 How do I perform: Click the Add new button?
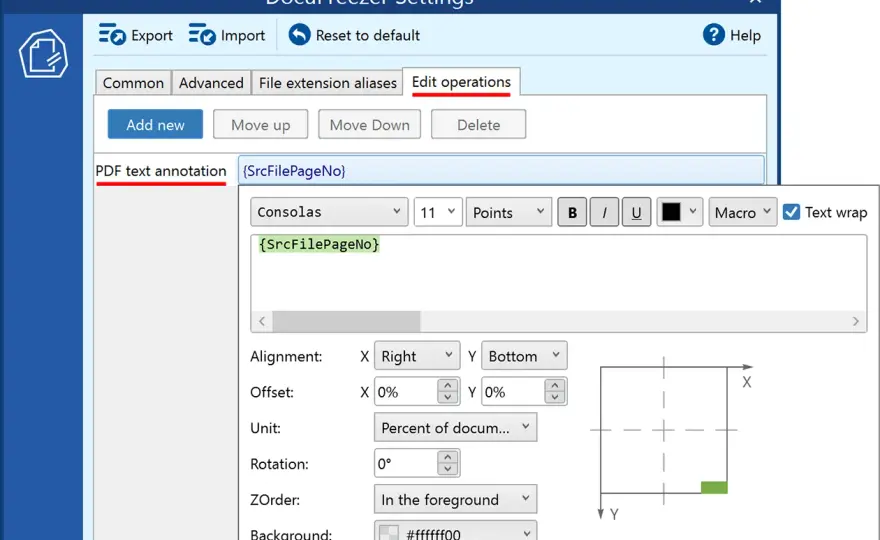pyautogui.click(x=155, y=124)
